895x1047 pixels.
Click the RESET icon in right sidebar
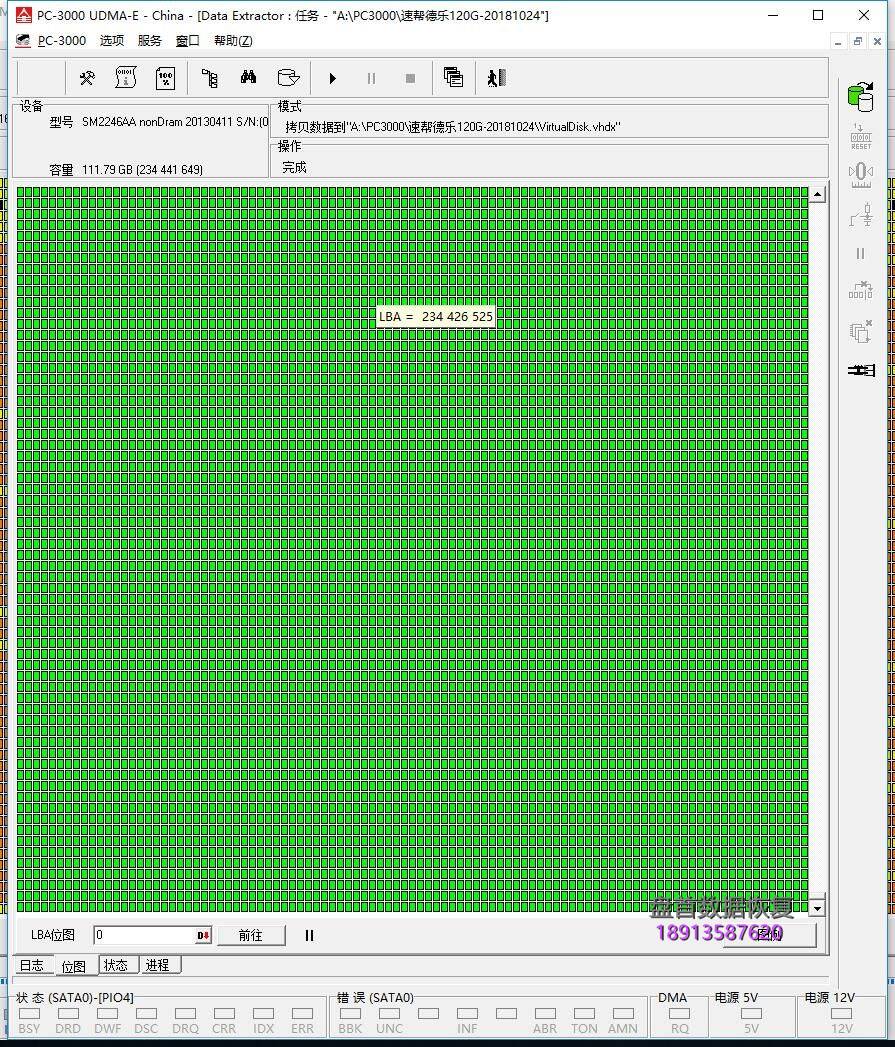point(861,137)
